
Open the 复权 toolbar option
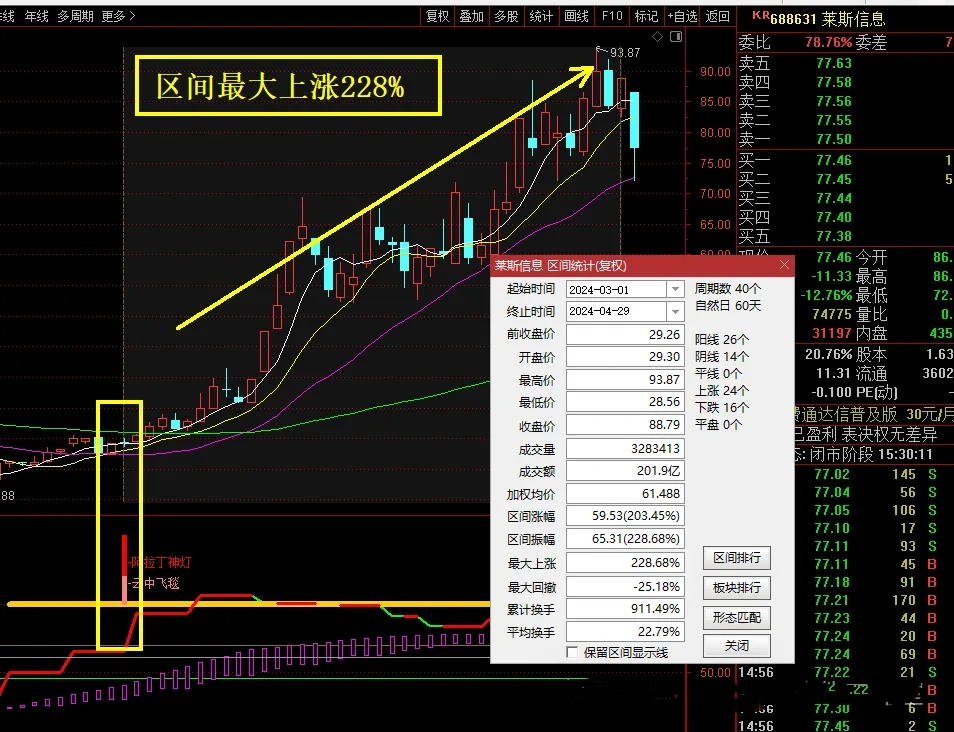point(437,16)
